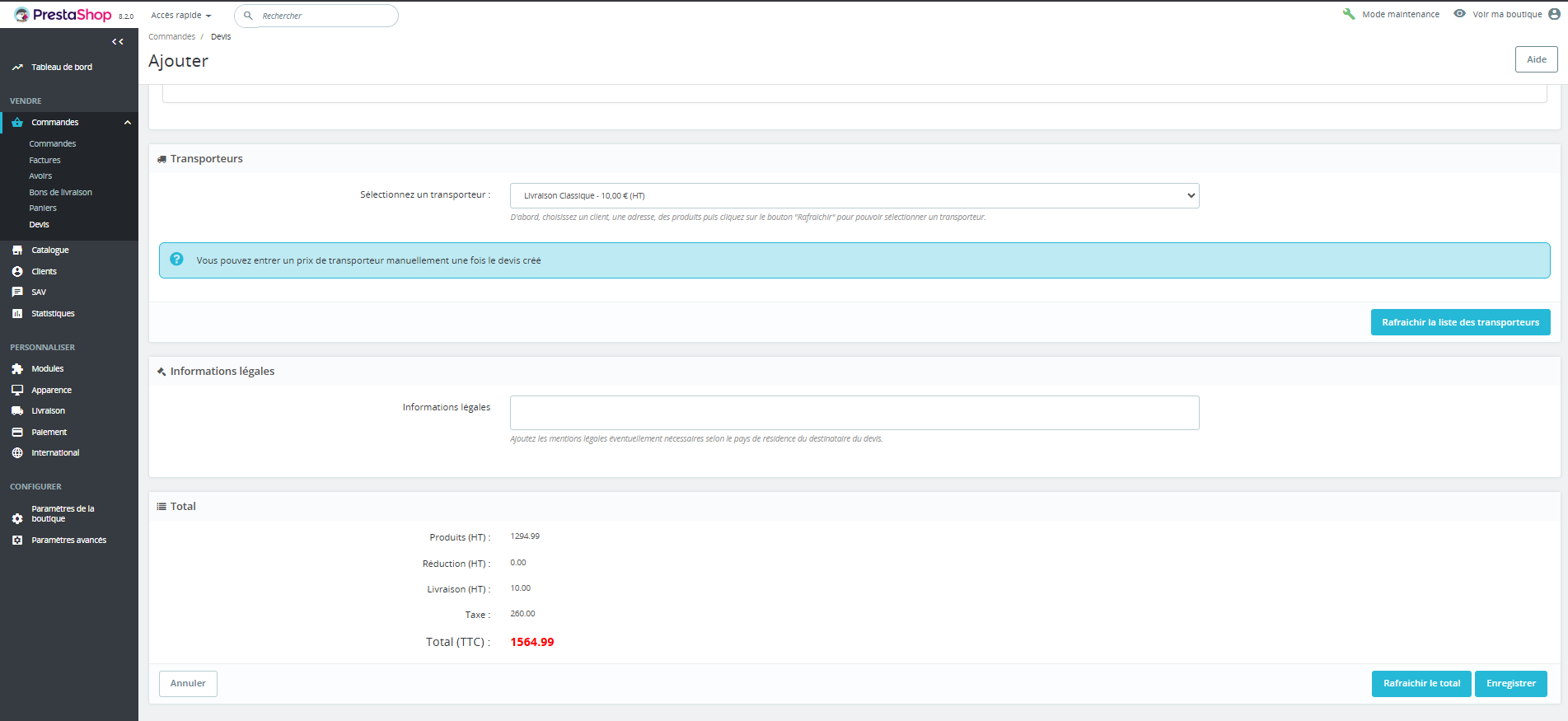Click the International globe icon
1568x721 pixels.
(x=17, y=453)
